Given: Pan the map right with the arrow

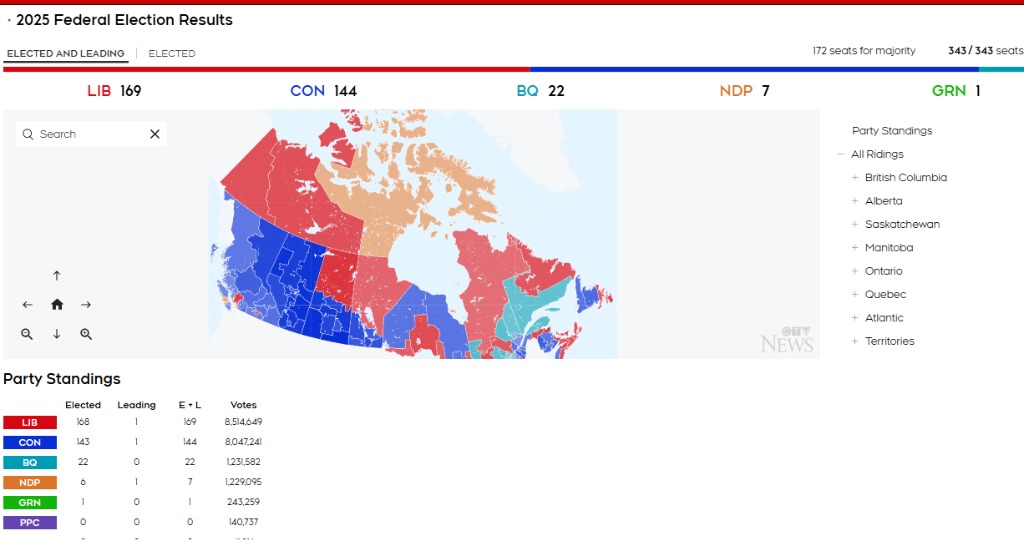Looking at the screenshot, I should pyautogui.click(x=86, y=304).
